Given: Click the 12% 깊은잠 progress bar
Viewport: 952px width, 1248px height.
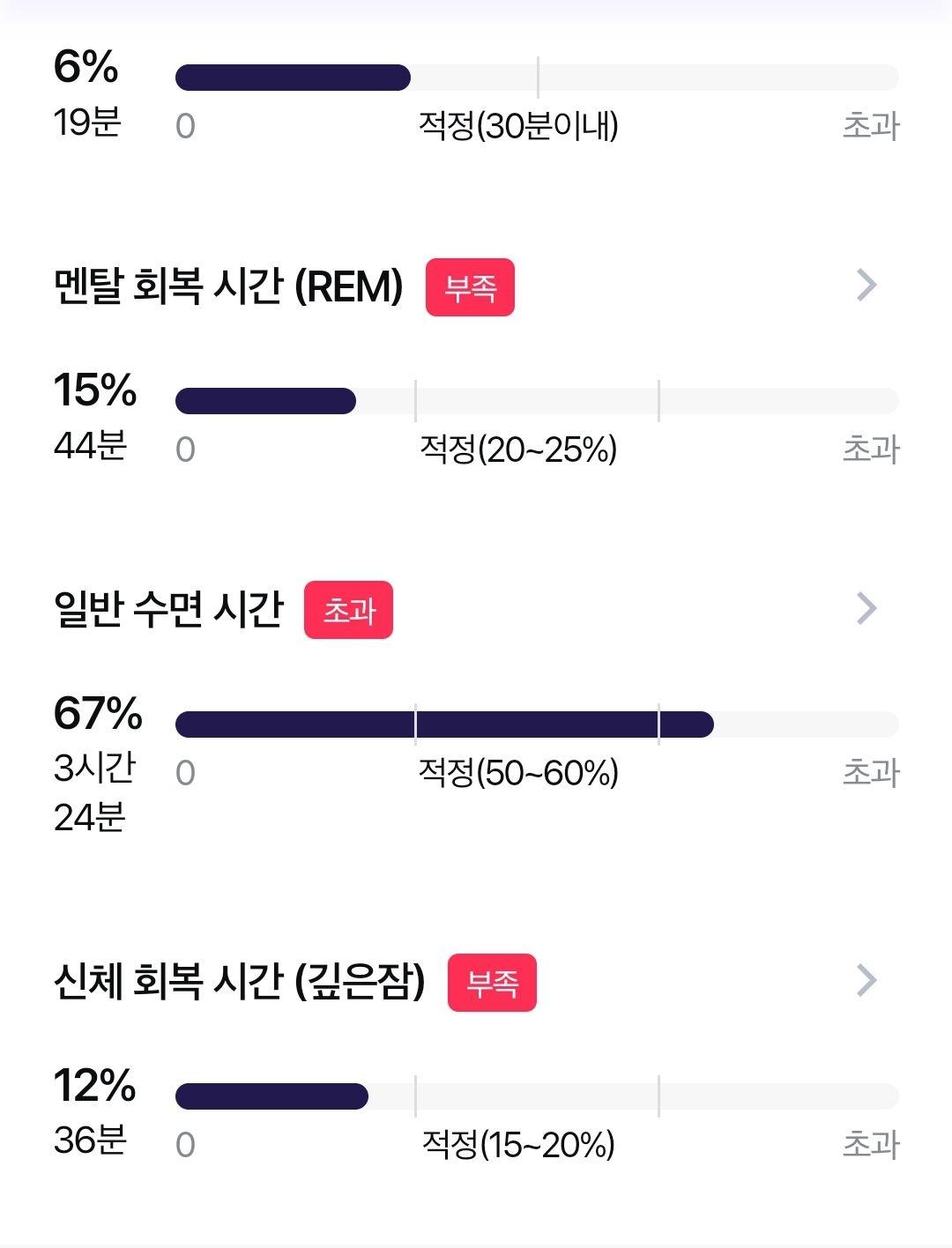Looking at the screenshot, I should [x=537, y=1096].
